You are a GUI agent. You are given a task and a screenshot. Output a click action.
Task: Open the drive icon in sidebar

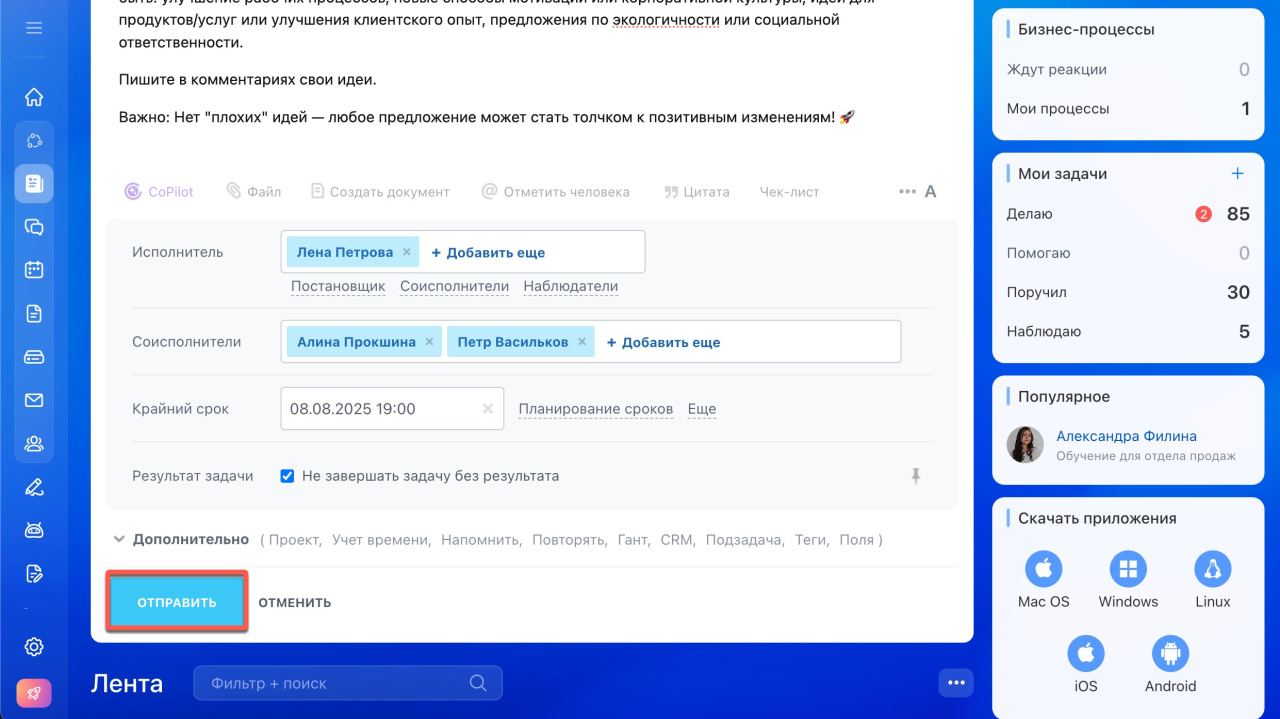point(34,357)
